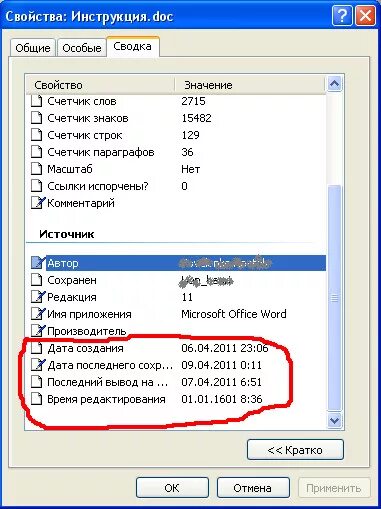The height and width of the screenshot is (509, 381).
Task: Click the value 07.04.2011 6:51
Action: [221, 382]
